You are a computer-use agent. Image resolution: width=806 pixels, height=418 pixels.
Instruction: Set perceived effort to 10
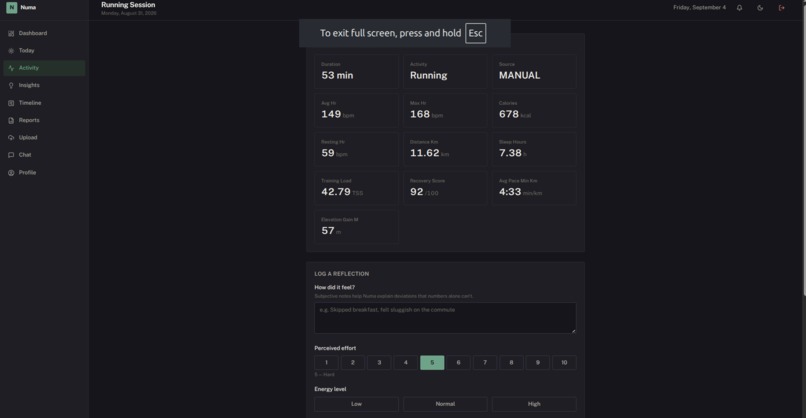click(x=564, y=362)
